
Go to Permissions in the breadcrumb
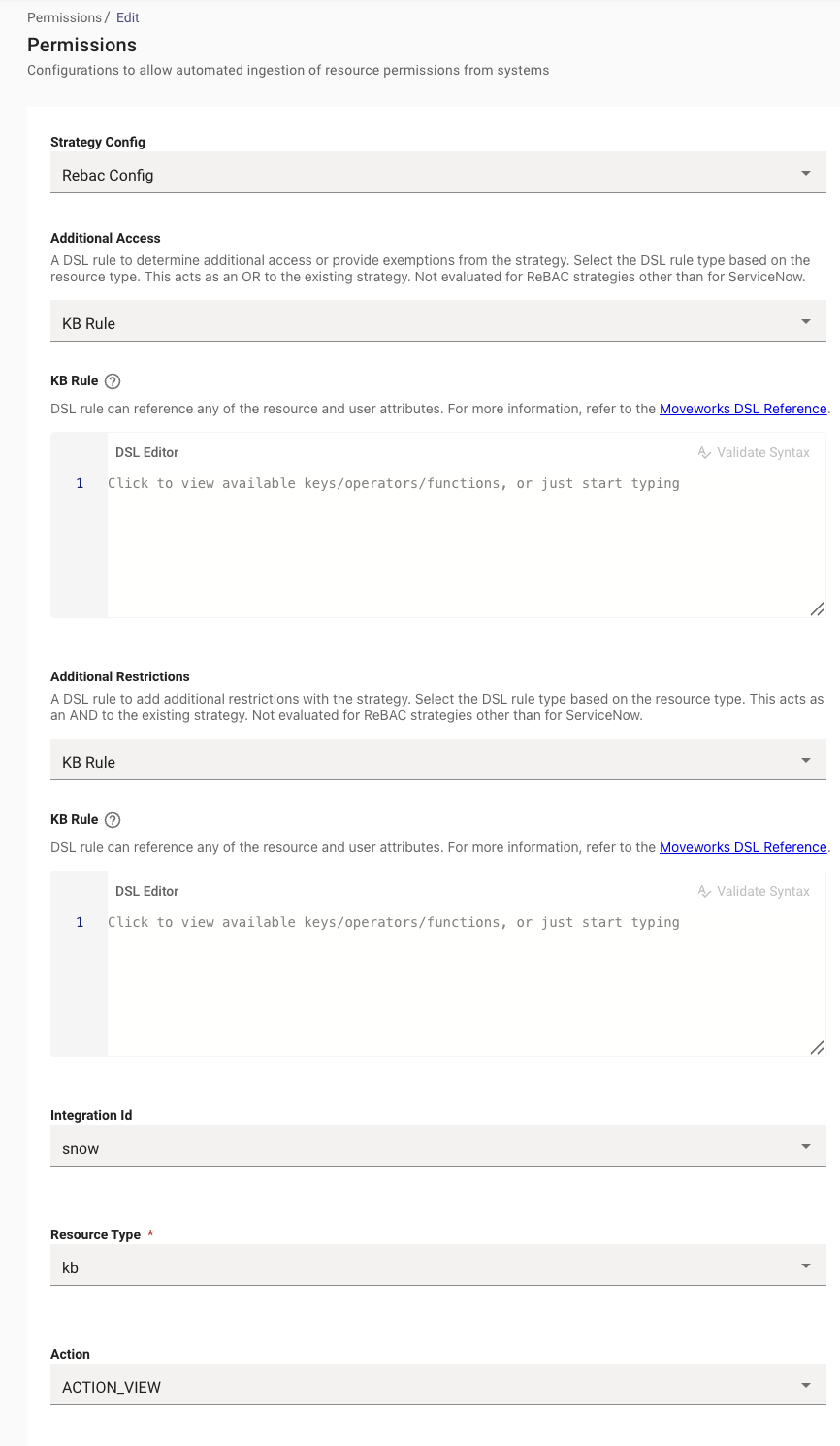click(64, 17)
